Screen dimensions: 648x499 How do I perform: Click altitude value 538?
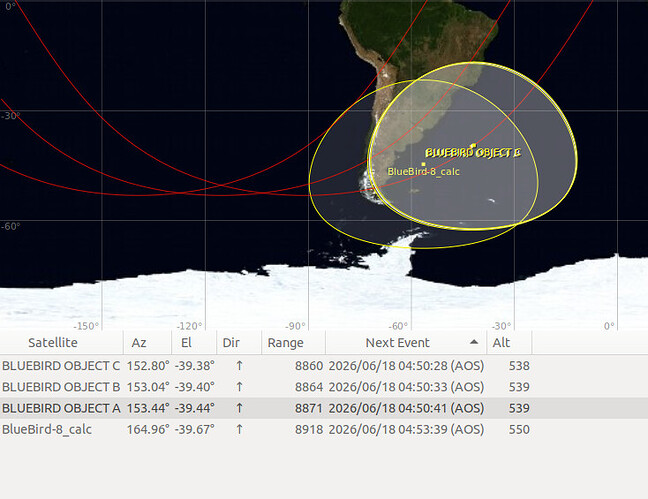tap(519, 366)
